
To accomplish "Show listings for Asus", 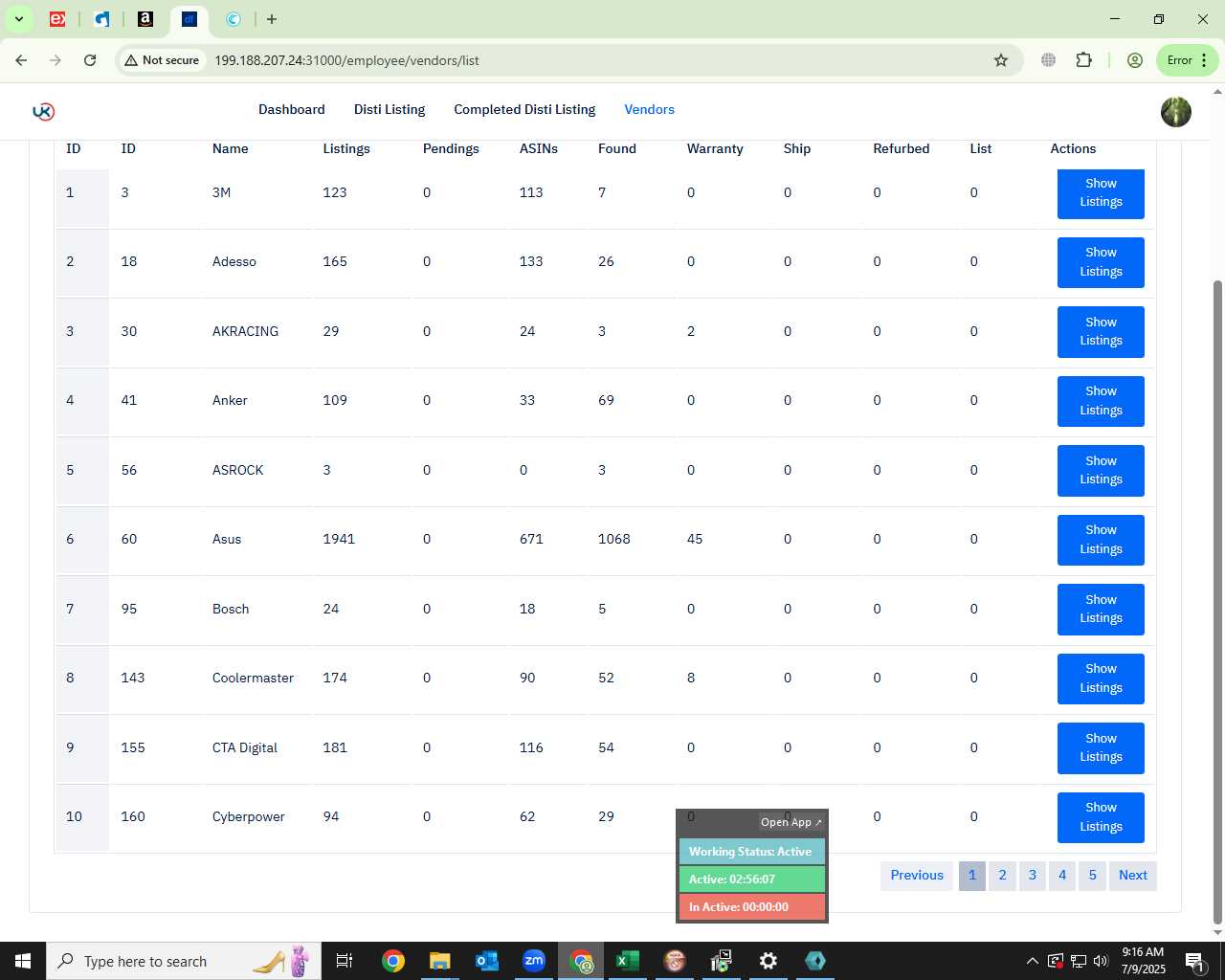I will click(1101, 540).
